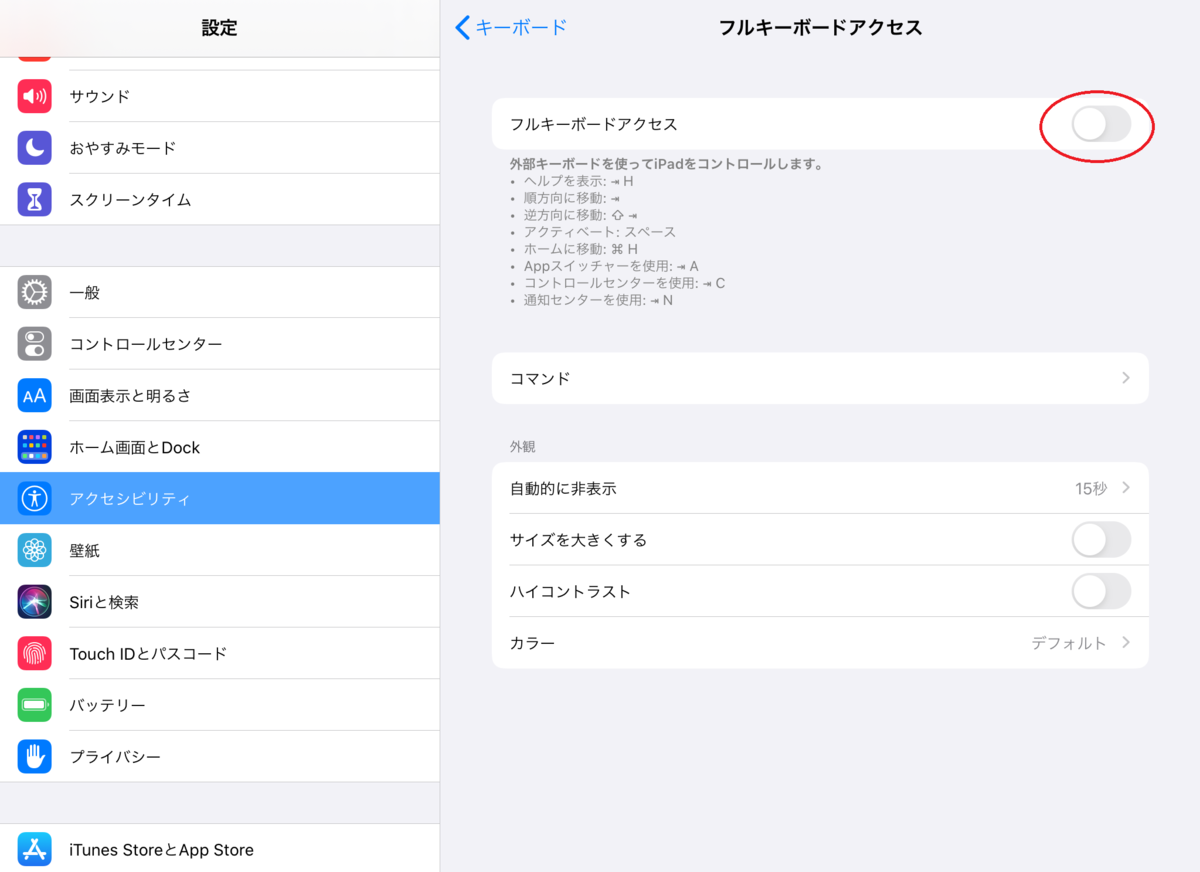This screenshot has width=1200, height=872.
Task: Tap the Siri icon in sidebar
Action: (x=34, y=602)
